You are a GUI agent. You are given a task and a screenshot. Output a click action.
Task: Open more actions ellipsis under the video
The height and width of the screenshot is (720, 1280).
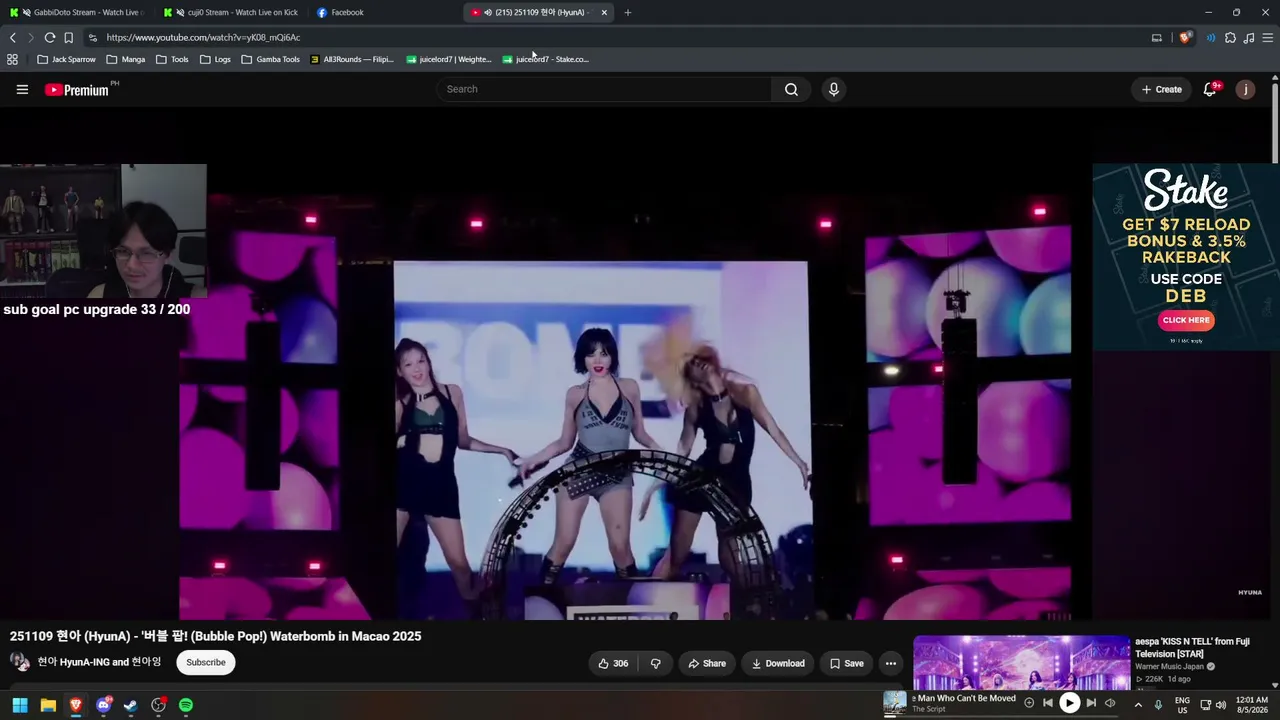click(x=890, y=663)
